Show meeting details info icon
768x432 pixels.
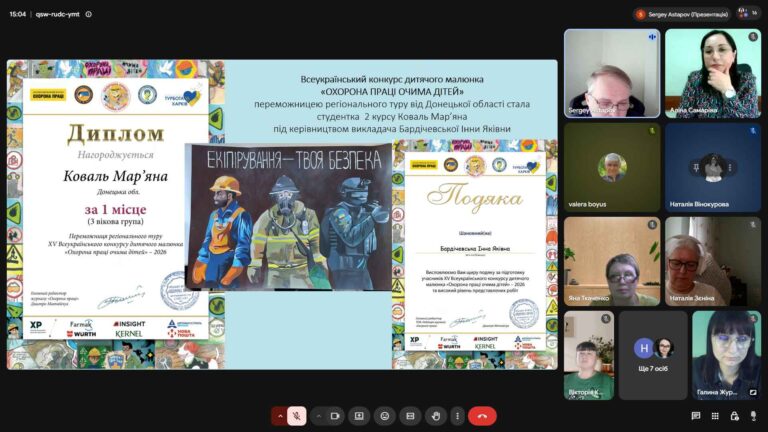[x=89, y=14]
